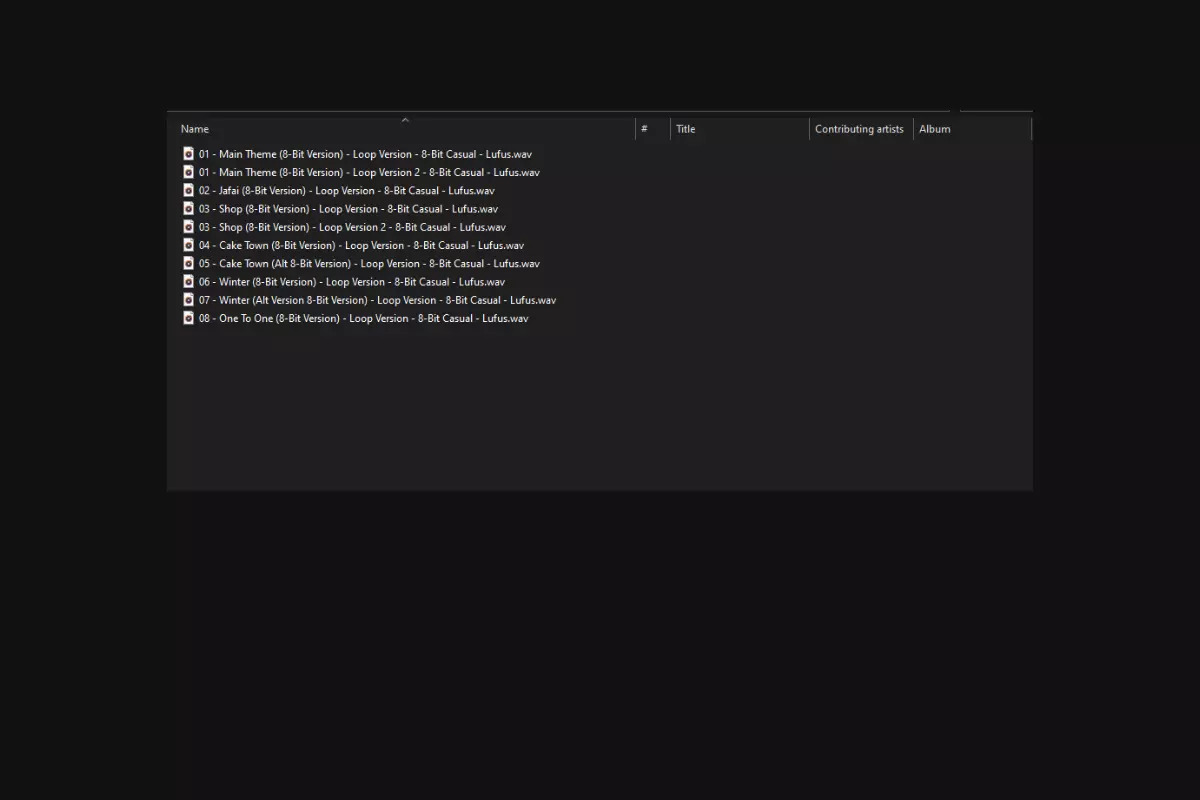Click the icon of 03 Shop Loop Version file

coord(188,209)
